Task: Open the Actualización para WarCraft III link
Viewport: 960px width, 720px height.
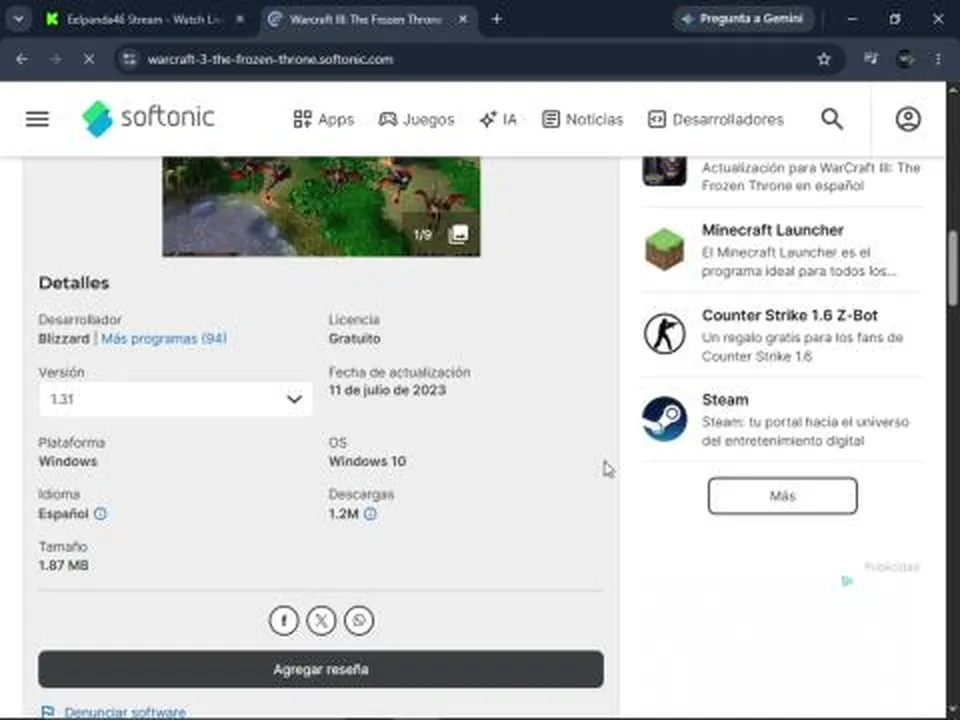Action: (811, 176)
